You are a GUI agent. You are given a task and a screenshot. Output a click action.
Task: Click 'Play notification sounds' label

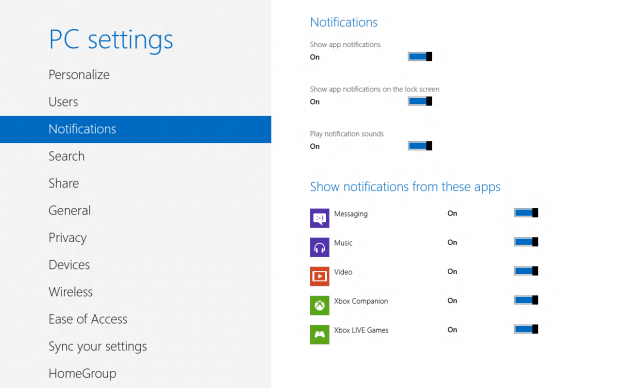point(347,134)
